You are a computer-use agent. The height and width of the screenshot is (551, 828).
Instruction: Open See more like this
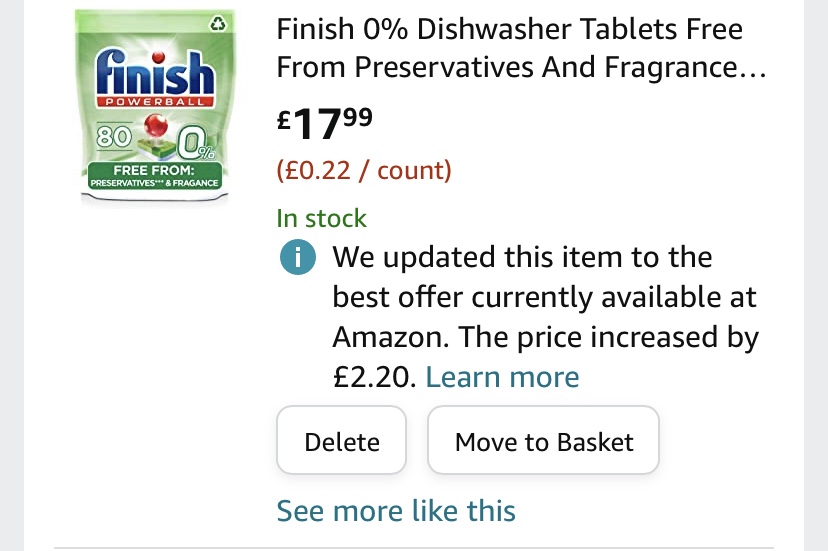pyautogui.click(x=396, y=511)
